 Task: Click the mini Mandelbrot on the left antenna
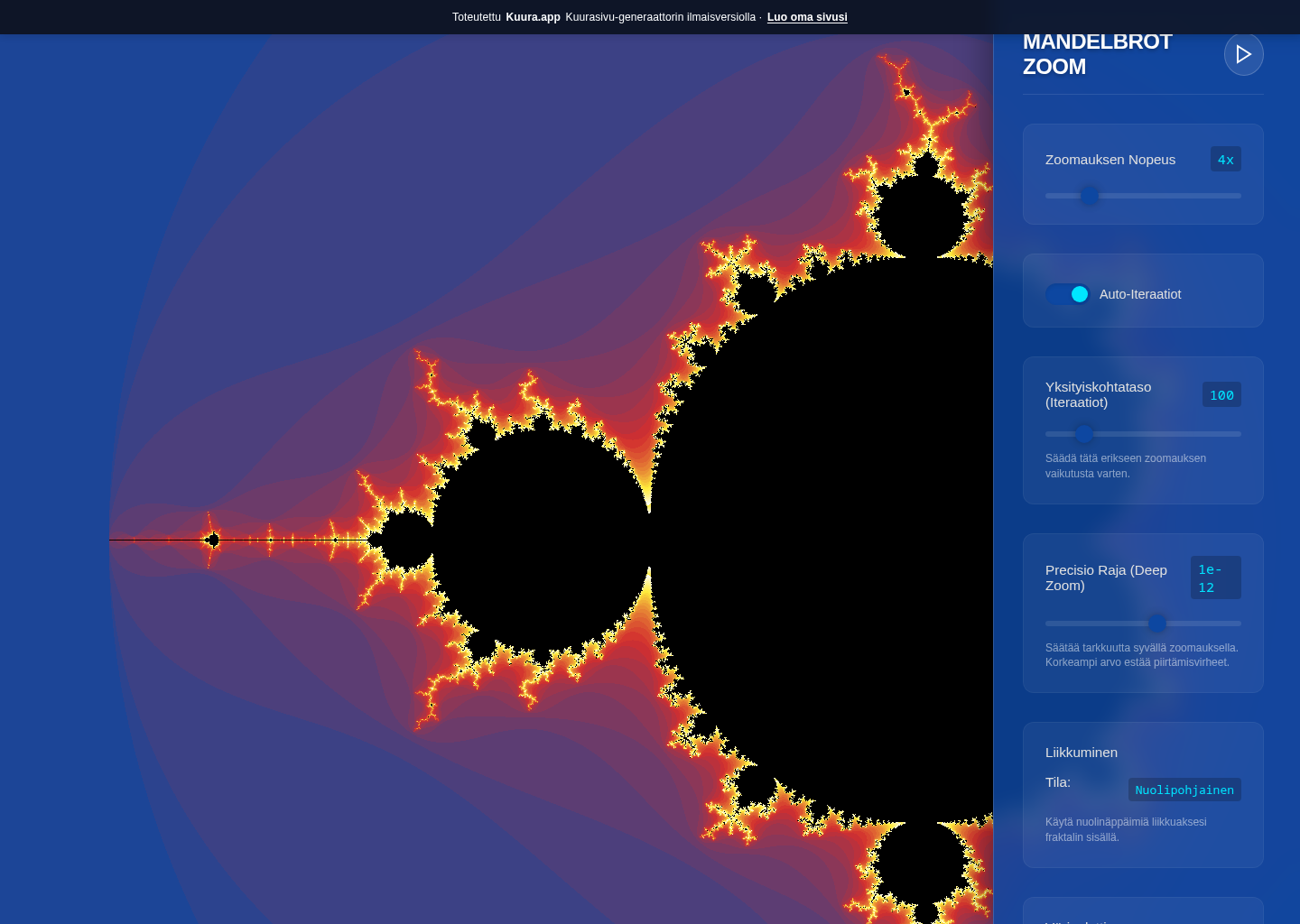[214, 540]
